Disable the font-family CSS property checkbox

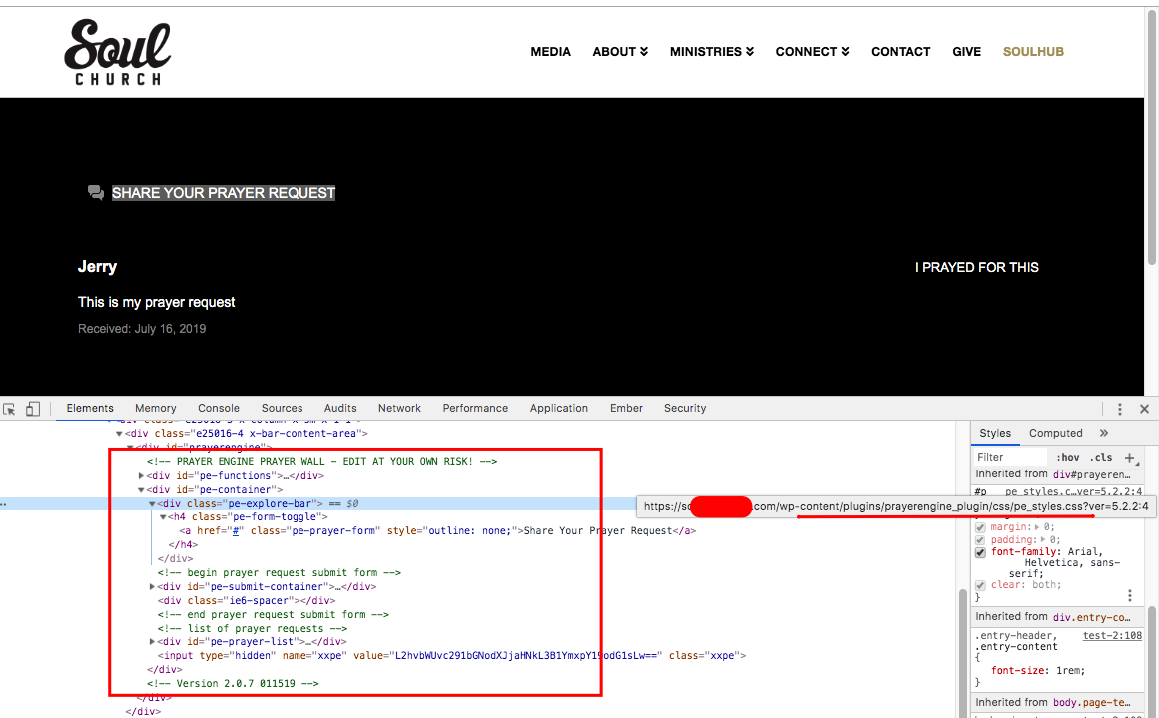click(x=980, y=552)
